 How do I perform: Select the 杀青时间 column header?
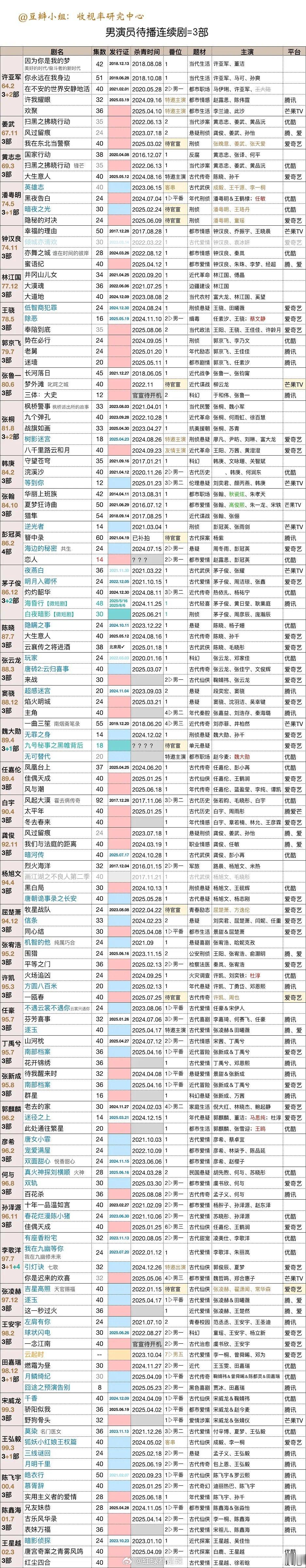coord(147,52)
